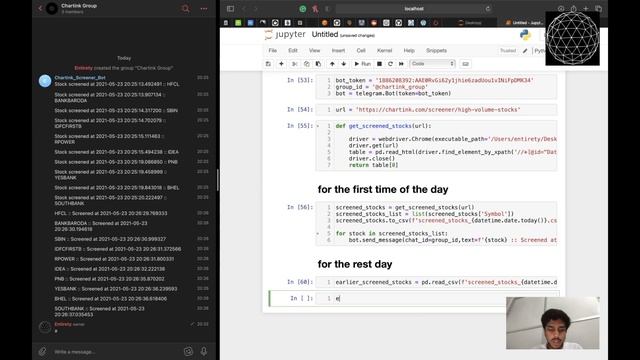Click the pencil edit mode icon
The width and height of the screenshot is (640, 360).
(x=525, y=51)
